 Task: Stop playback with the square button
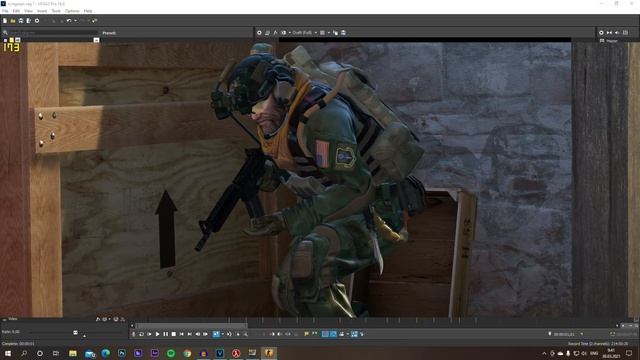click(174, 334)
